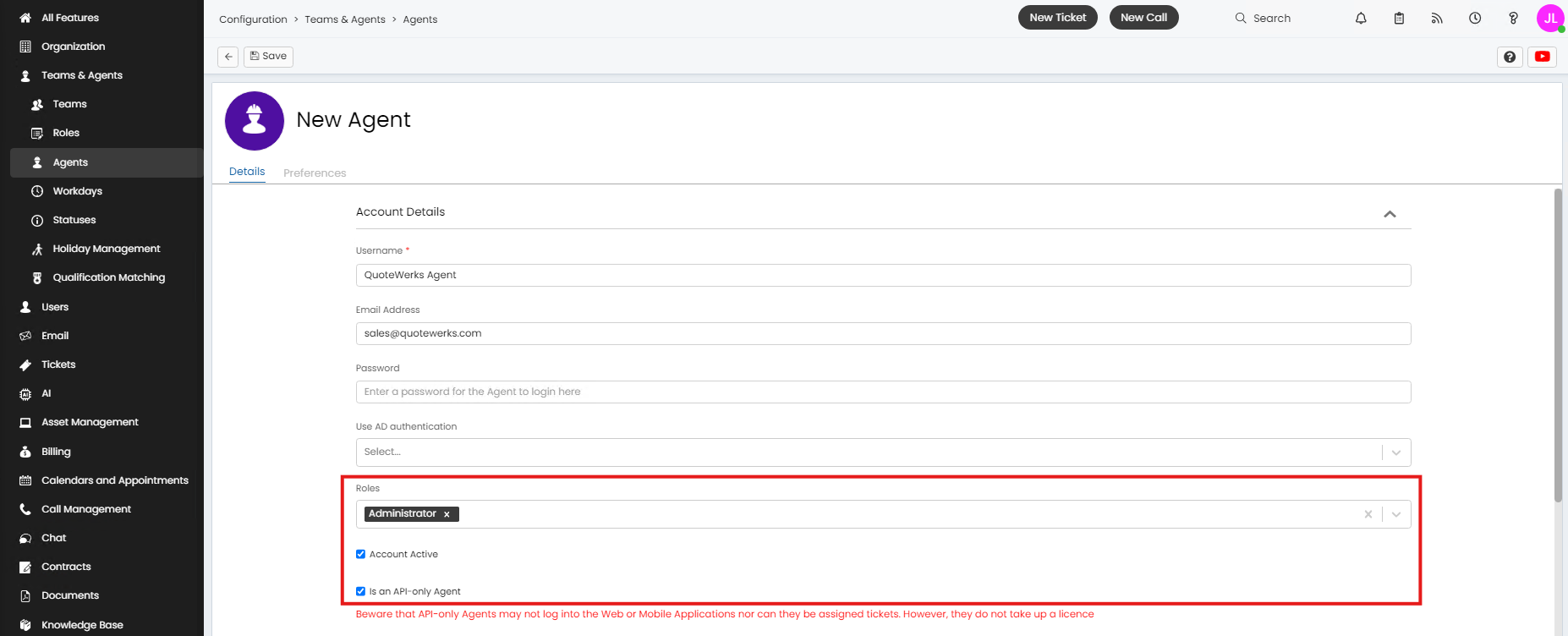Collapse the Account Details section
Image resolution: width=1568 pixels, height=636 pixels.
[x=1390, y=214]
